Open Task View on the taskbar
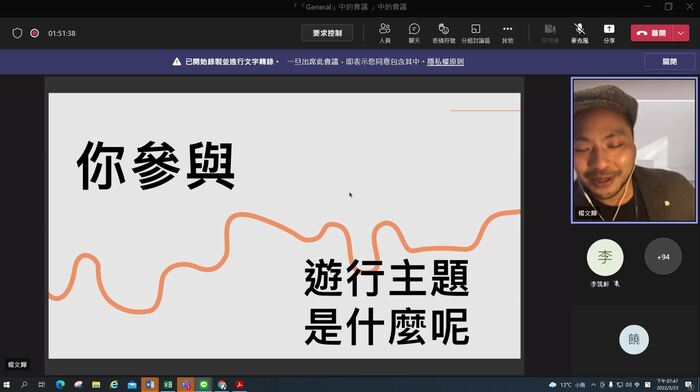 click(x=42, y=384)
